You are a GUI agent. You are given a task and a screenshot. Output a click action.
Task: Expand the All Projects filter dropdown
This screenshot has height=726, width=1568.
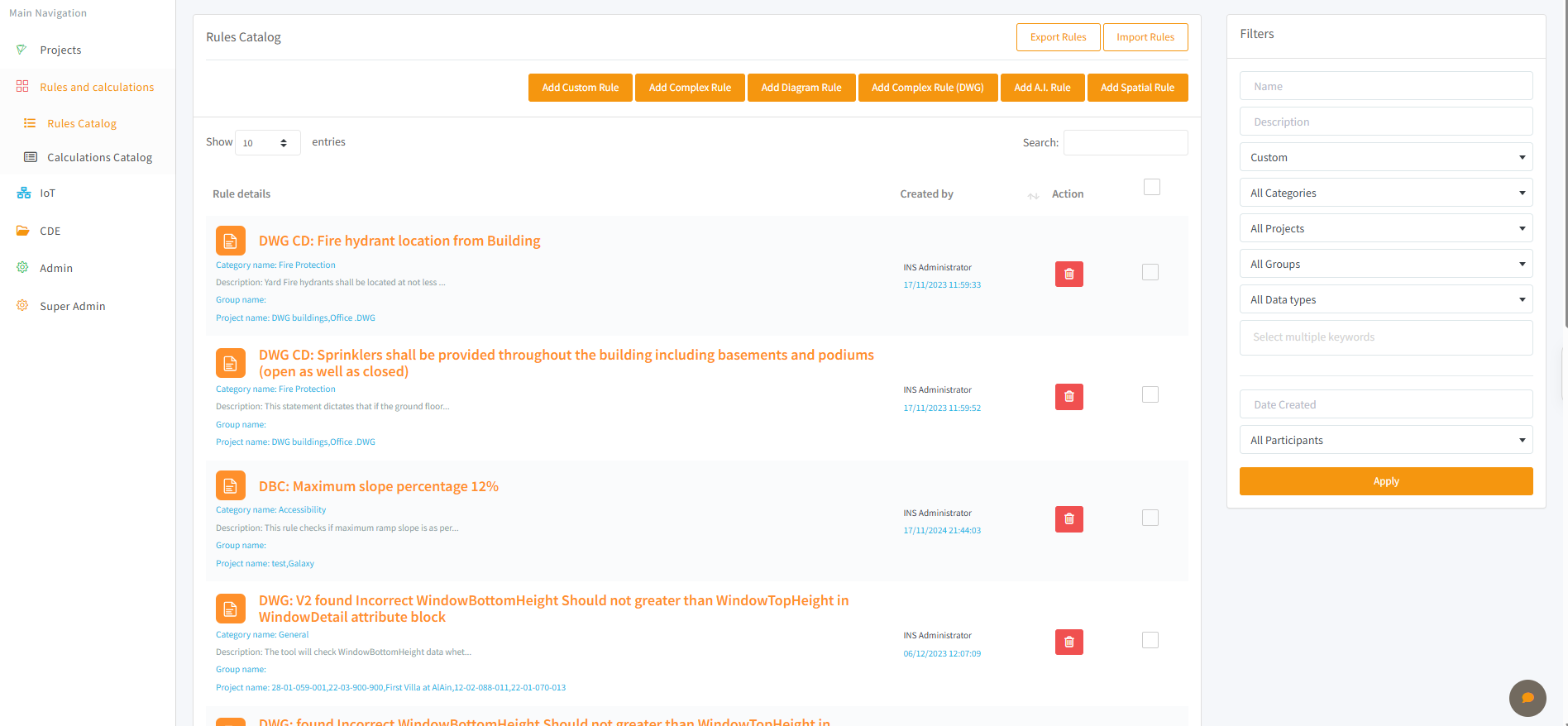click(1386, 228)
